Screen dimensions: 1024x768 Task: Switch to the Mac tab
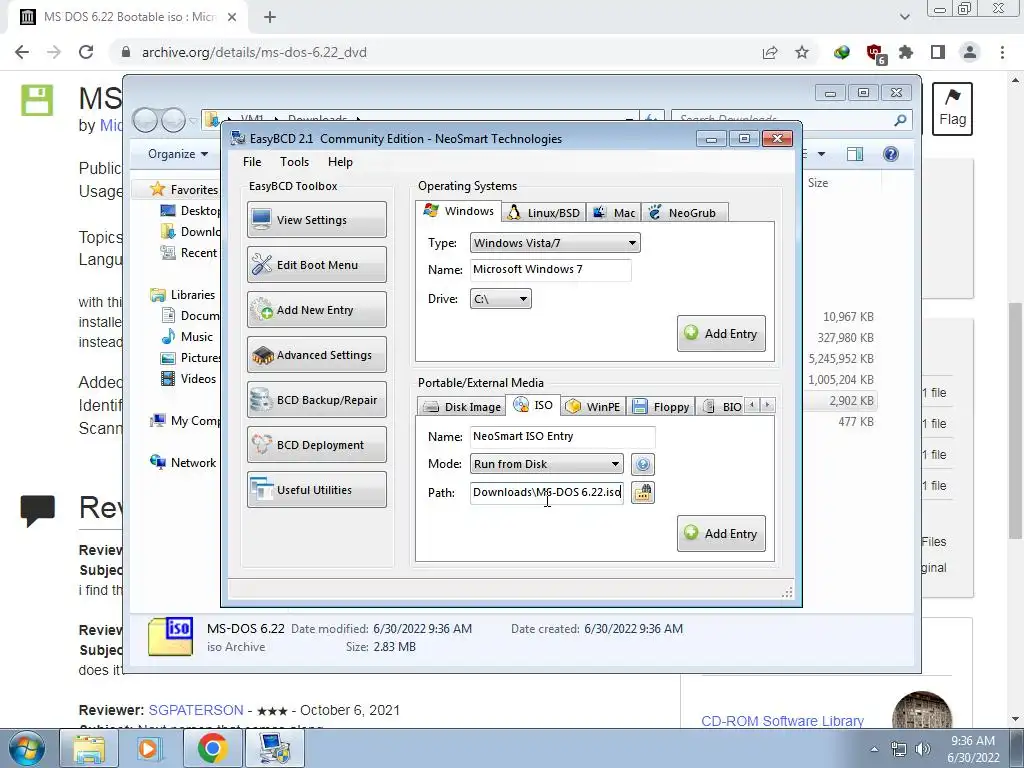(x=614, y=213)
